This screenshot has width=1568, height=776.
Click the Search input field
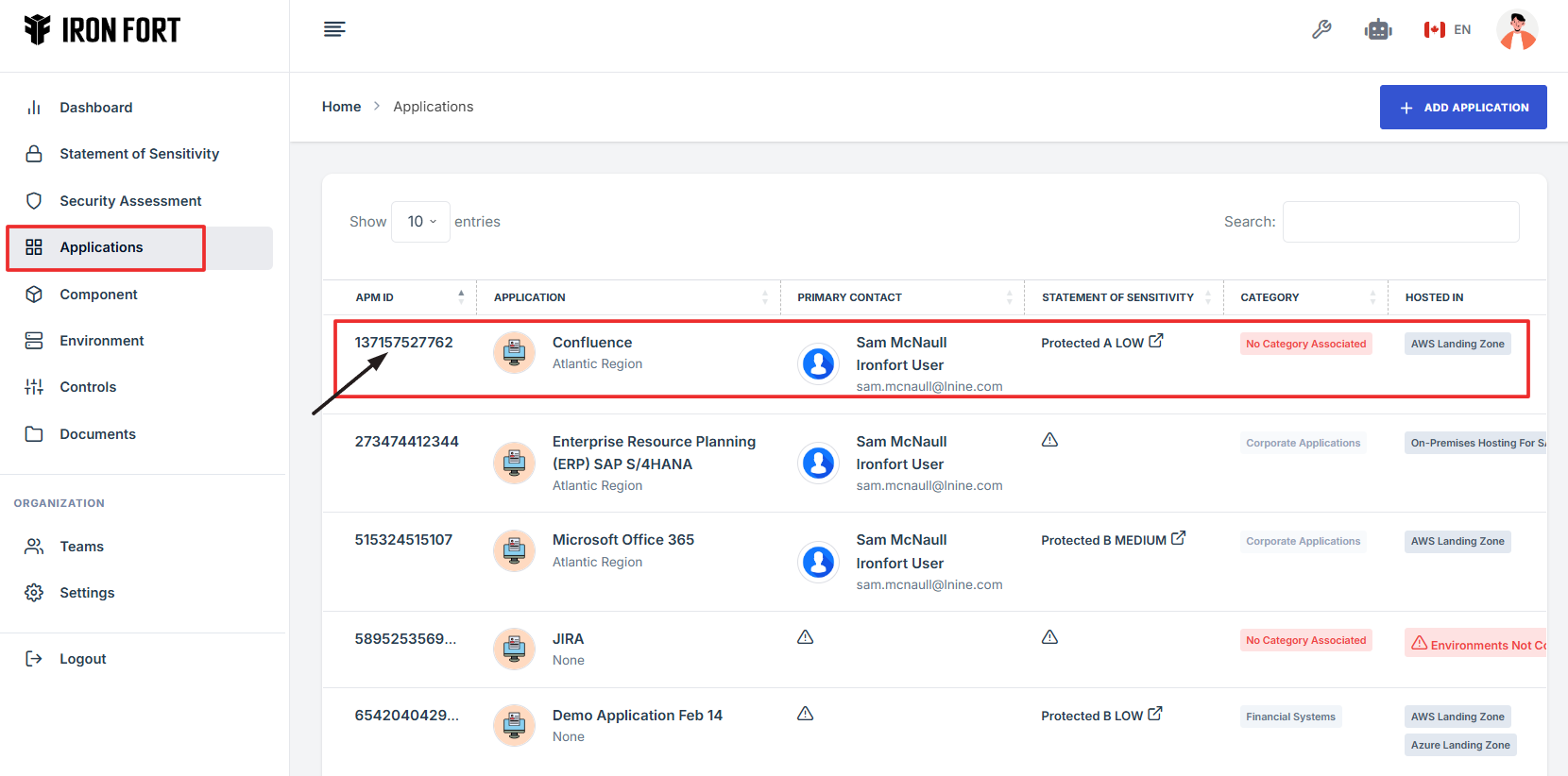pos(1400,222)
